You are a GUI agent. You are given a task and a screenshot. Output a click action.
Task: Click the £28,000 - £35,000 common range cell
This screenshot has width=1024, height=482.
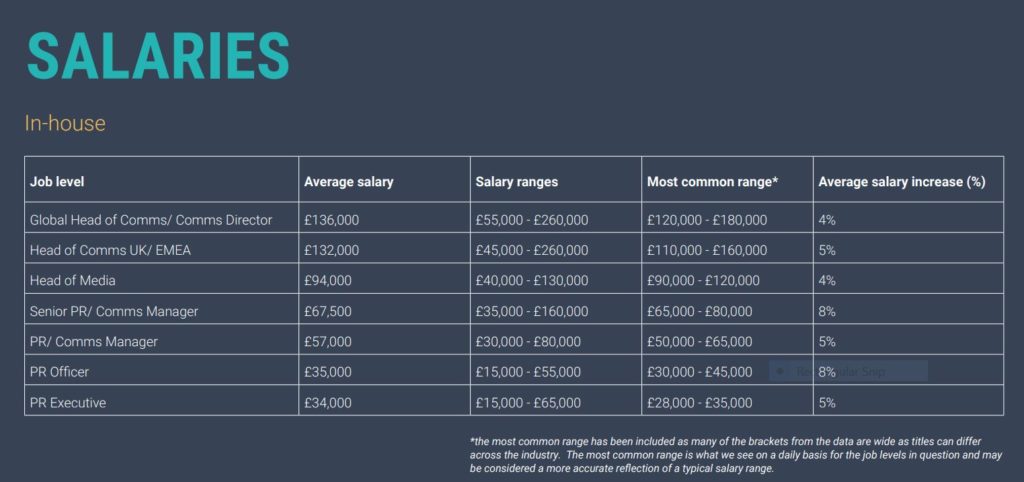coord(700,403)
